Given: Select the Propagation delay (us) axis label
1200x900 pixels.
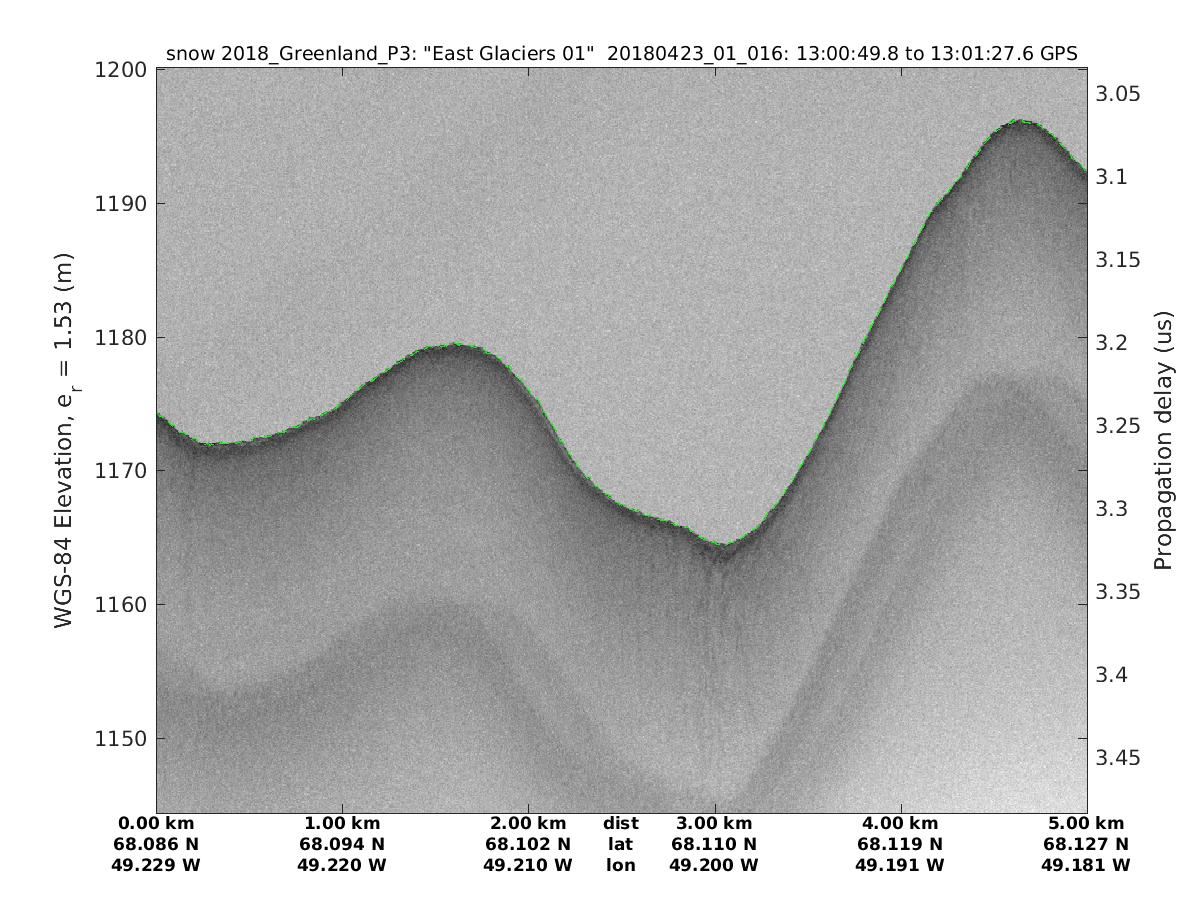Looking at the screenshot, I should point(1163,440).
